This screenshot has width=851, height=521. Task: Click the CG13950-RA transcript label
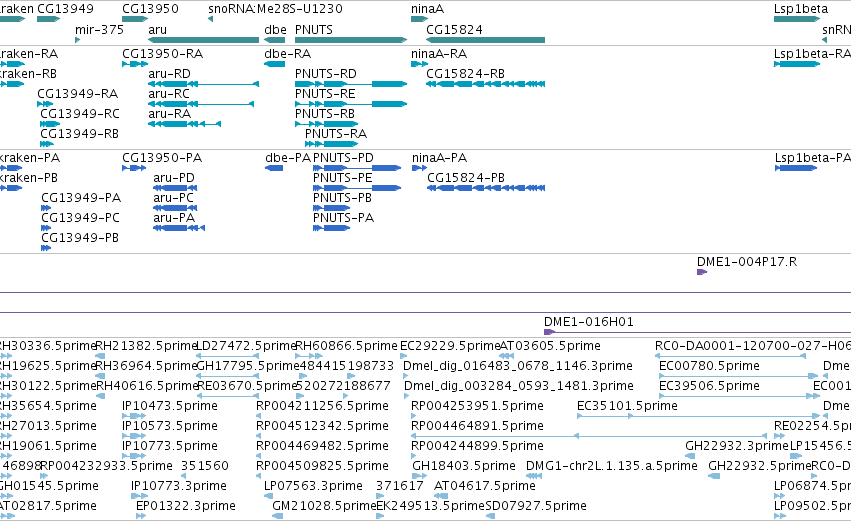click(162, 53)
